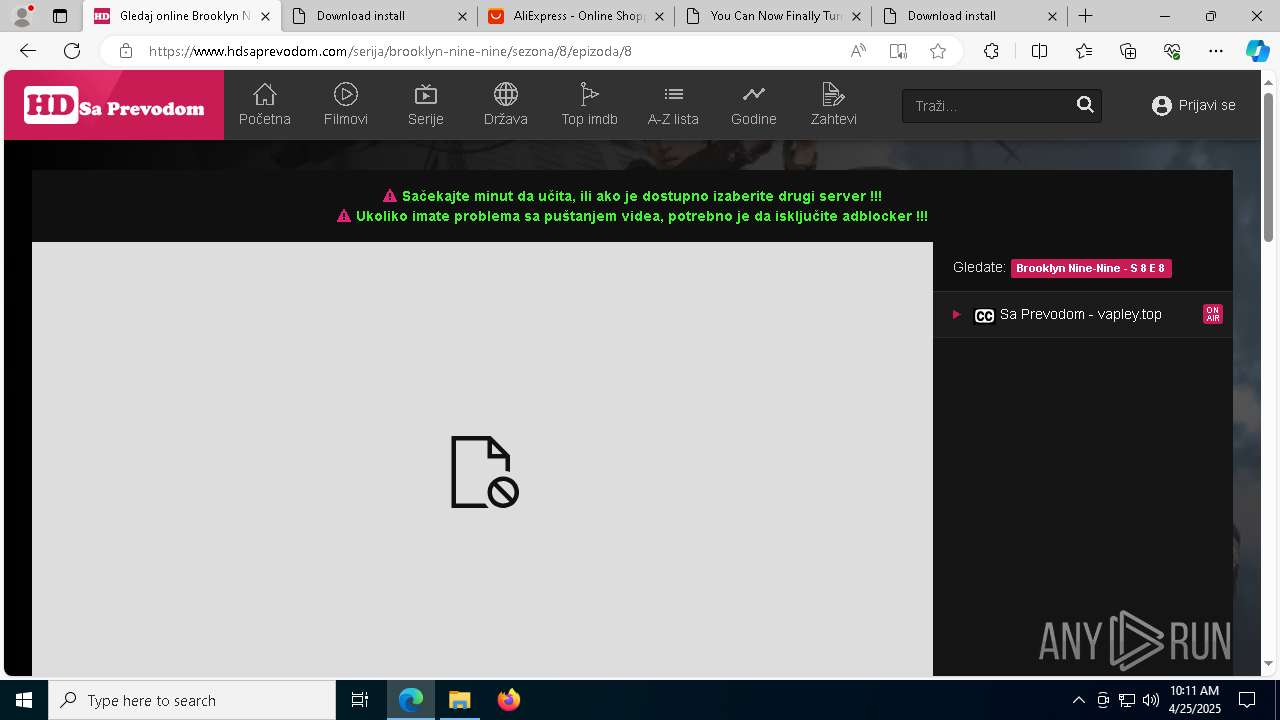Viewport: 1280px width, 720px height.
Task: Open immersive reader or translate icon
Action: (898, 51)
